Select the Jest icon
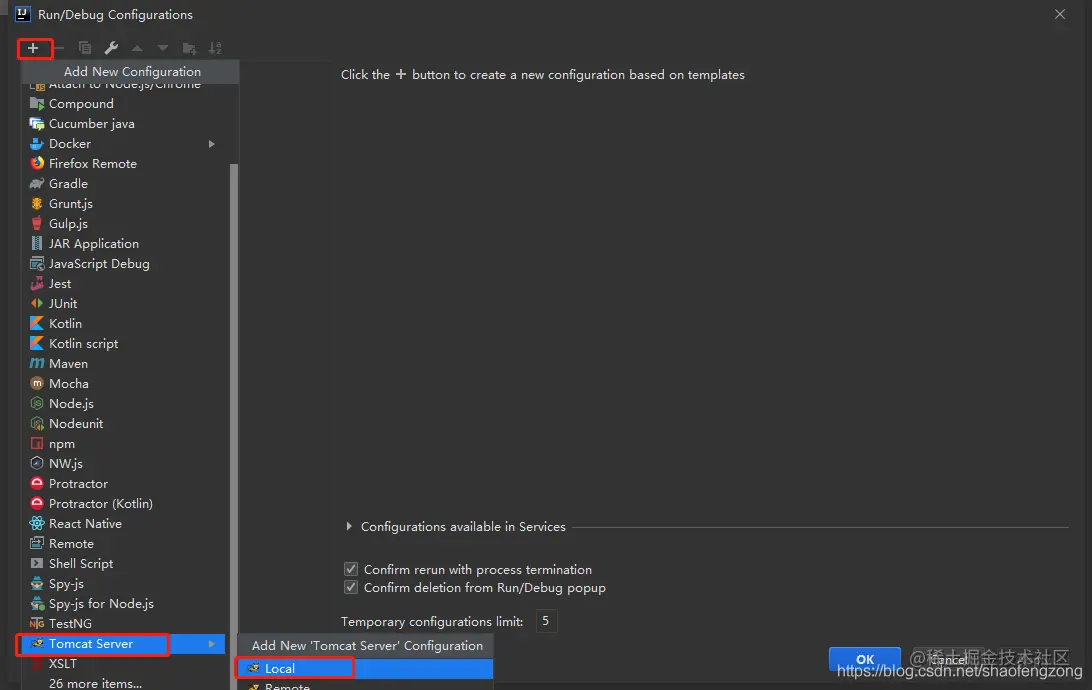Screen dimensions: 1092x690 pos(37,284)
